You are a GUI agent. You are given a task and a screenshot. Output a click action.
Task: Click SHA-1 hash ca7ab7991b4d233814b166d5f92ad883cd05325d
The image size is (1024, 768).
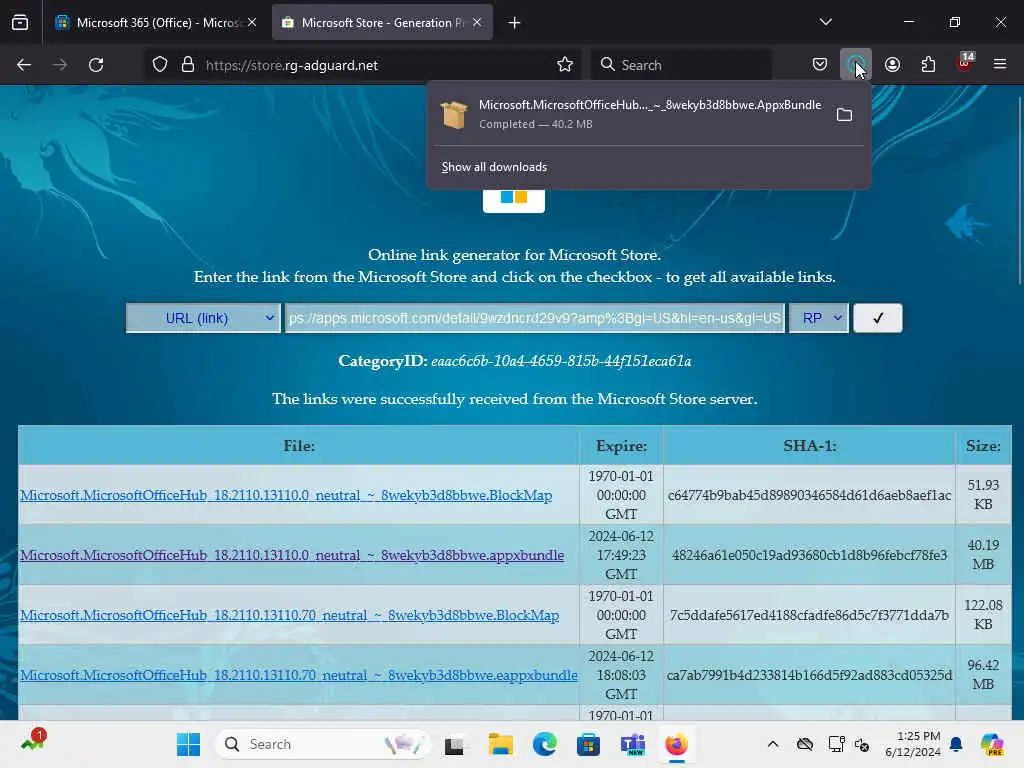pos(809,676)
